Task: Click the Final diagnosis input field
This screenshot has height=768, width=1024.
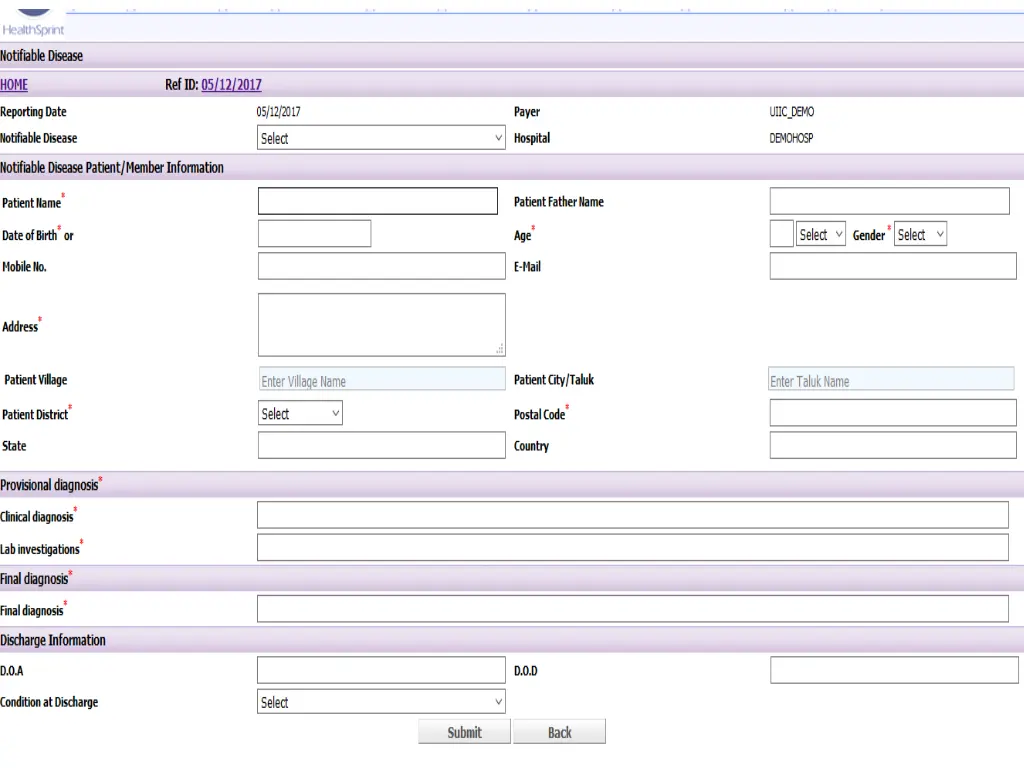Action: [x=633, y=609]
